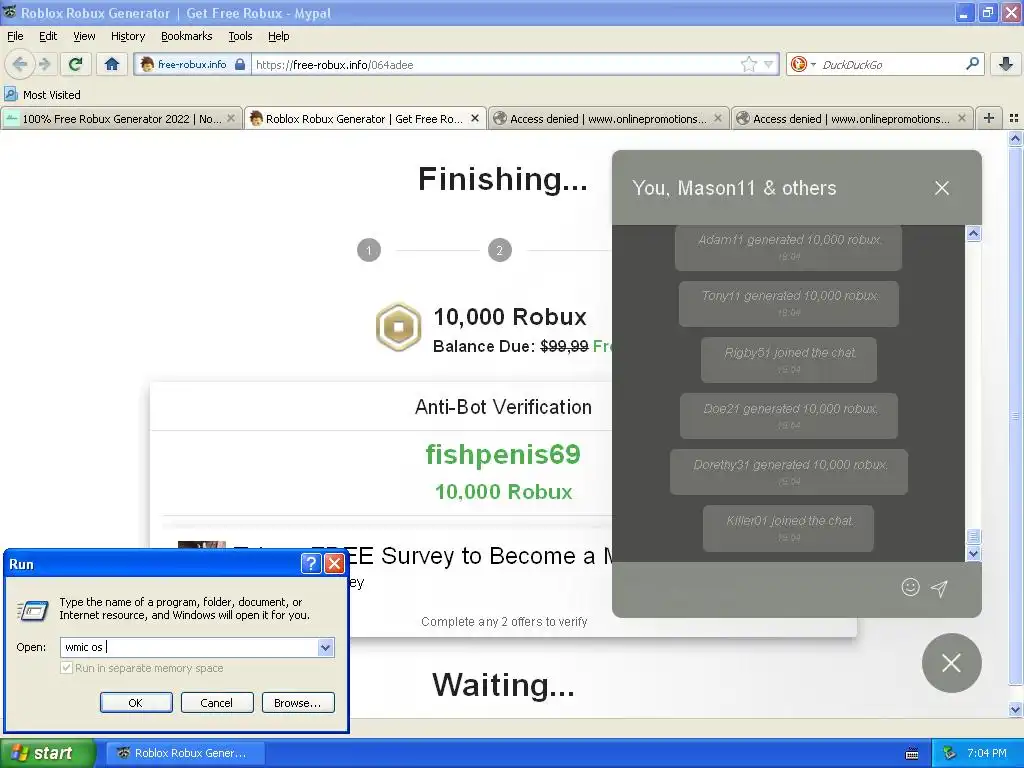Open the Help menu
1024x768 pixels.
click(x=278, y=36)
